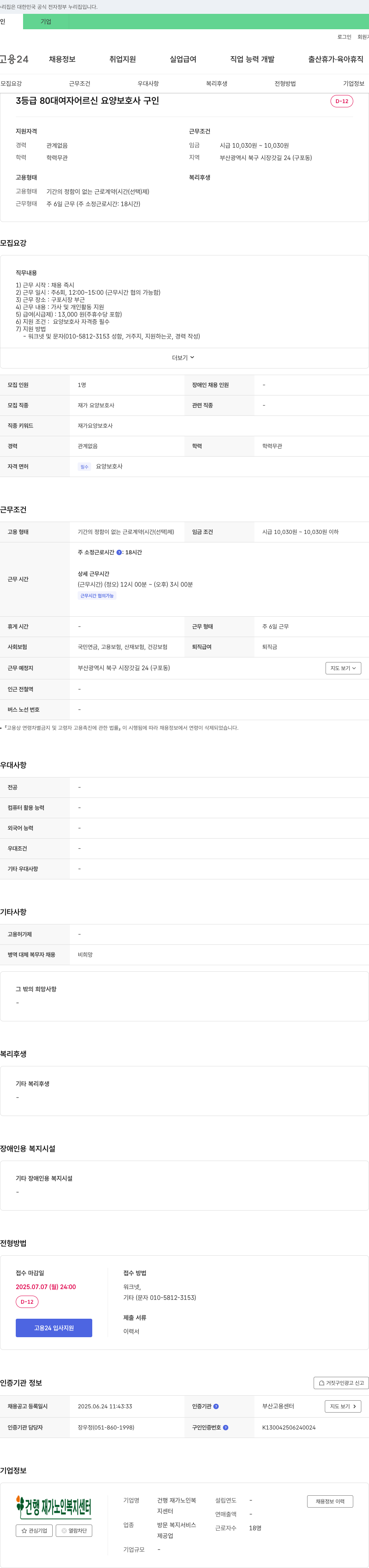
Task: Click the 국민연금, 고용보험, 산재보험, 건강보험 text
Action: point(123,647)
